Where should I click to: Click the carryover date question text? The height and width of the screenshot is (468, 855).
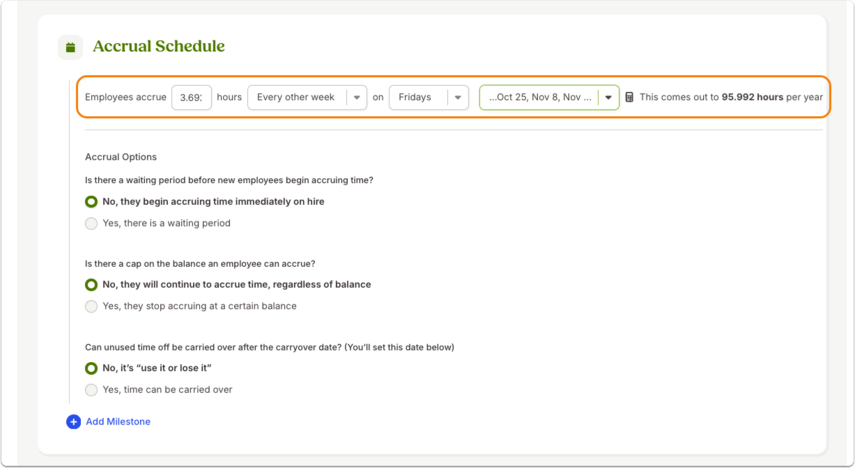tap(269, 347)
